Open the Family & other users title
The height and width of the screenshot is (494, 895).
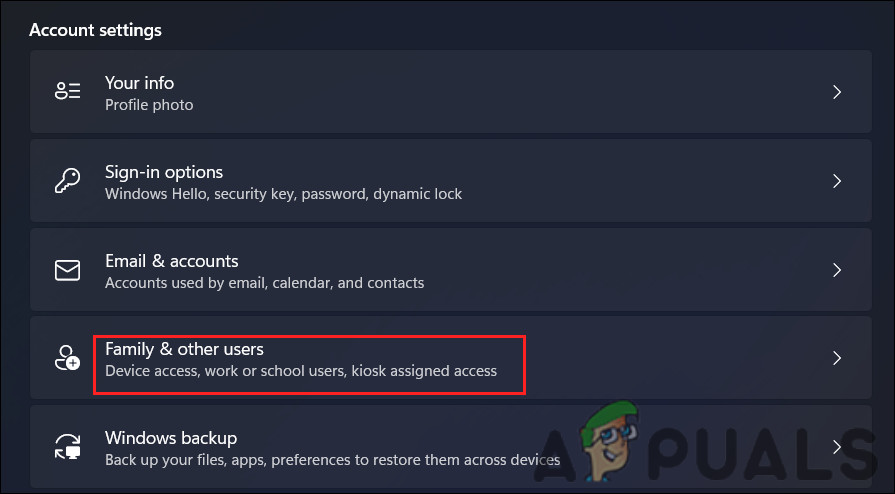tap(184, 349)
